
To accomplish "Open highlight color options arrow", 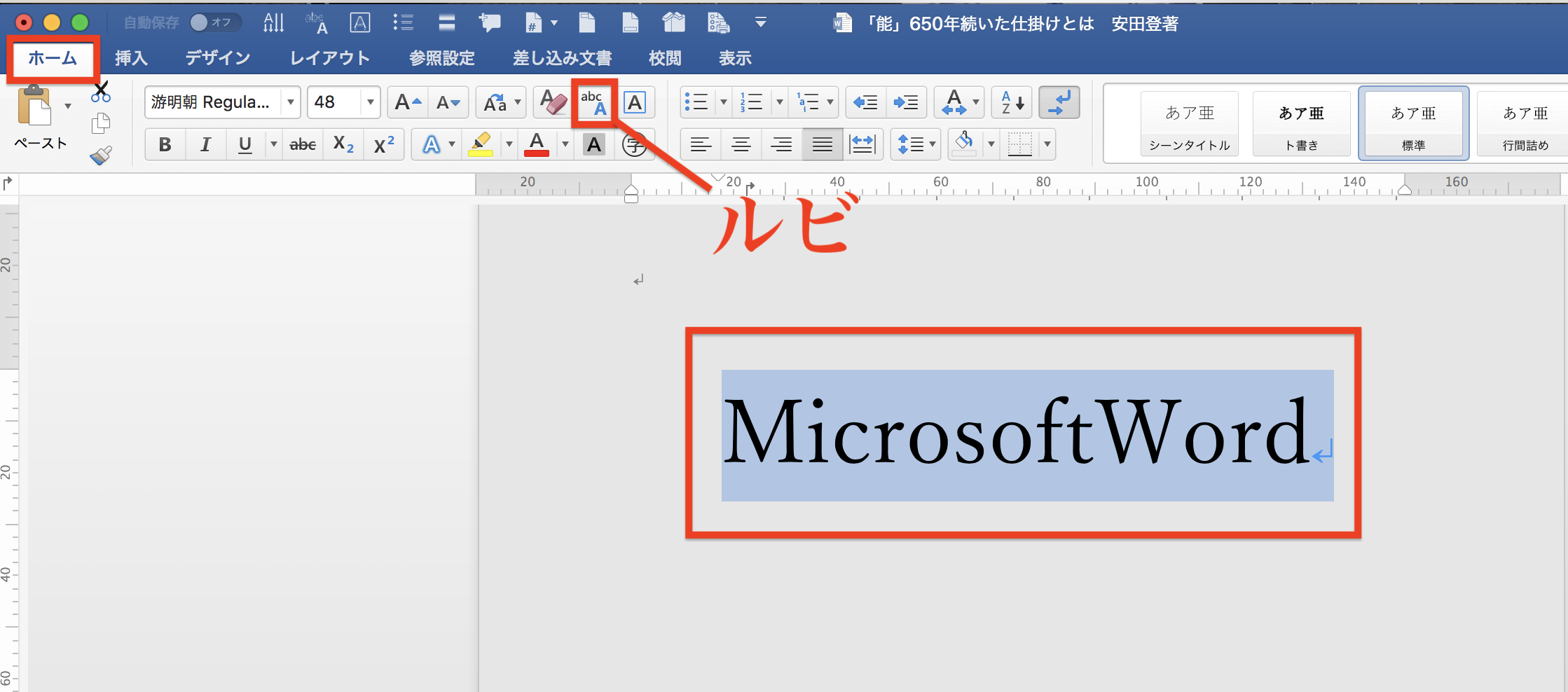I will click(509, 145).
